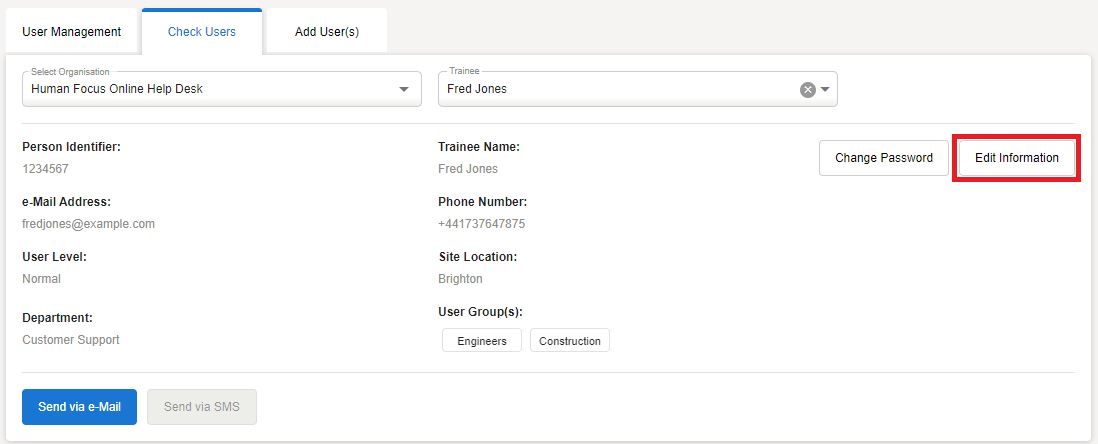
Task: Click the phone number +441737647875
Action: [x=481, y=224]
